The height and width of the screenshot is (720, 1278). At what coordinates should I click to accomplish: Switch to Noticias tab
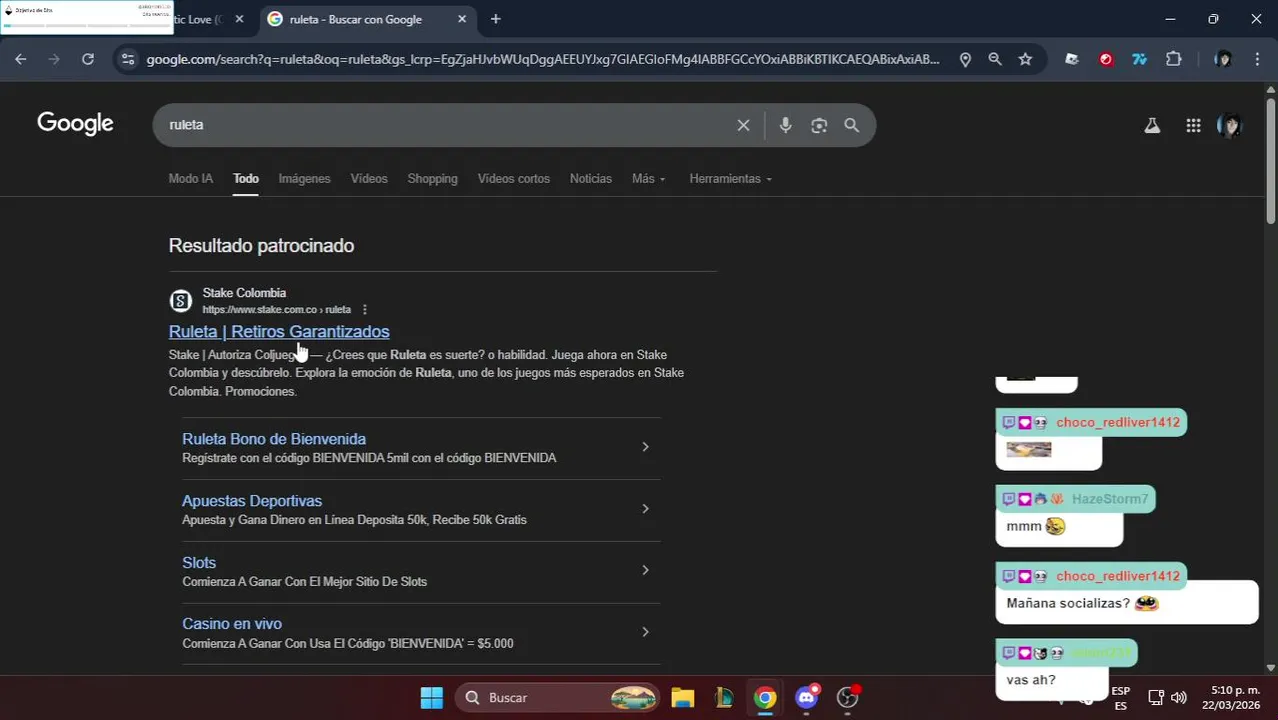591,179
